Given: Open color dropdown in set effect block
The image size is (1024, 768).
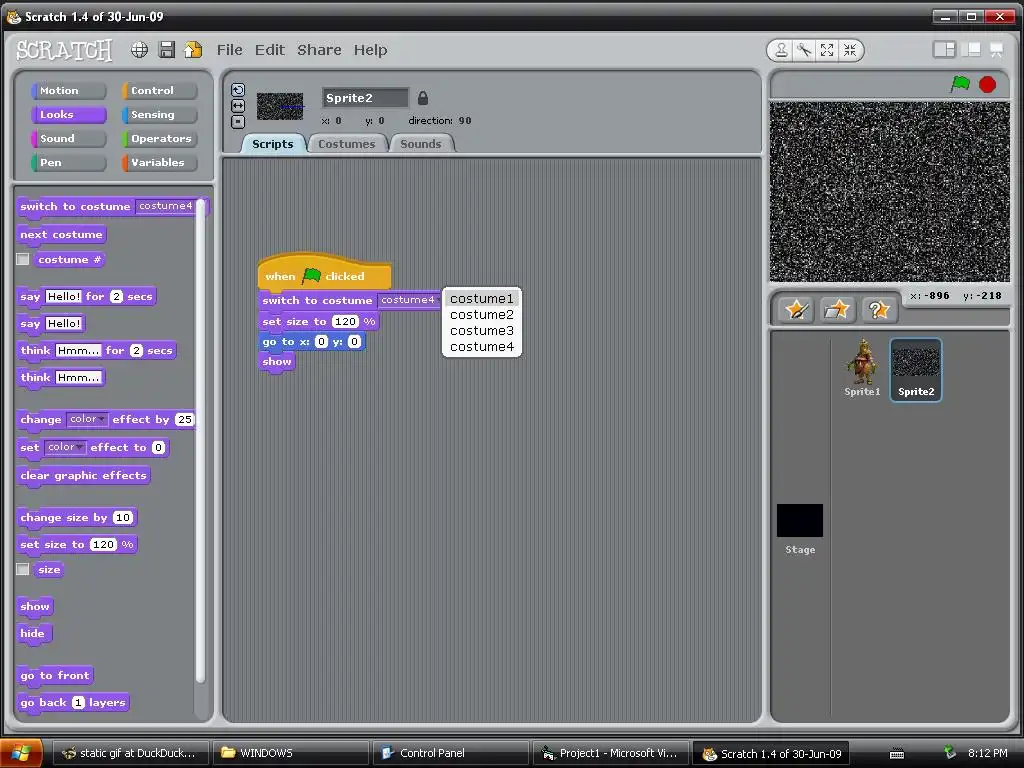Looking at the screenshot, I should (x=65, y=447).
